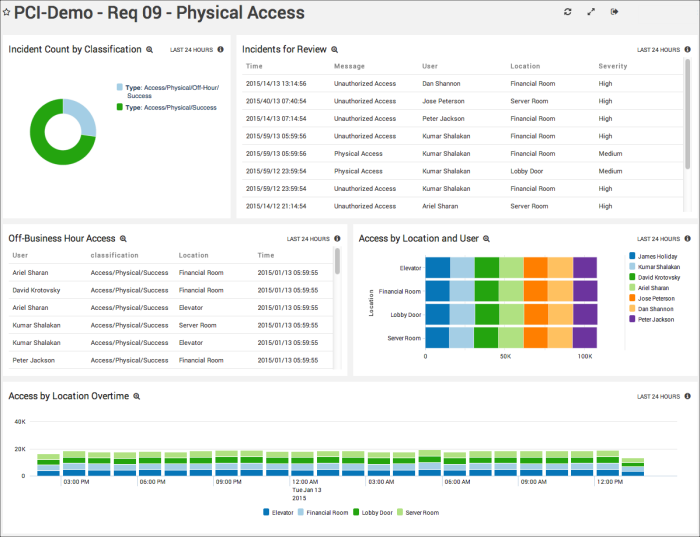700x537 pixels.
Task: Click the Incidents for Review table scrollbar
Action: [687, 120]
